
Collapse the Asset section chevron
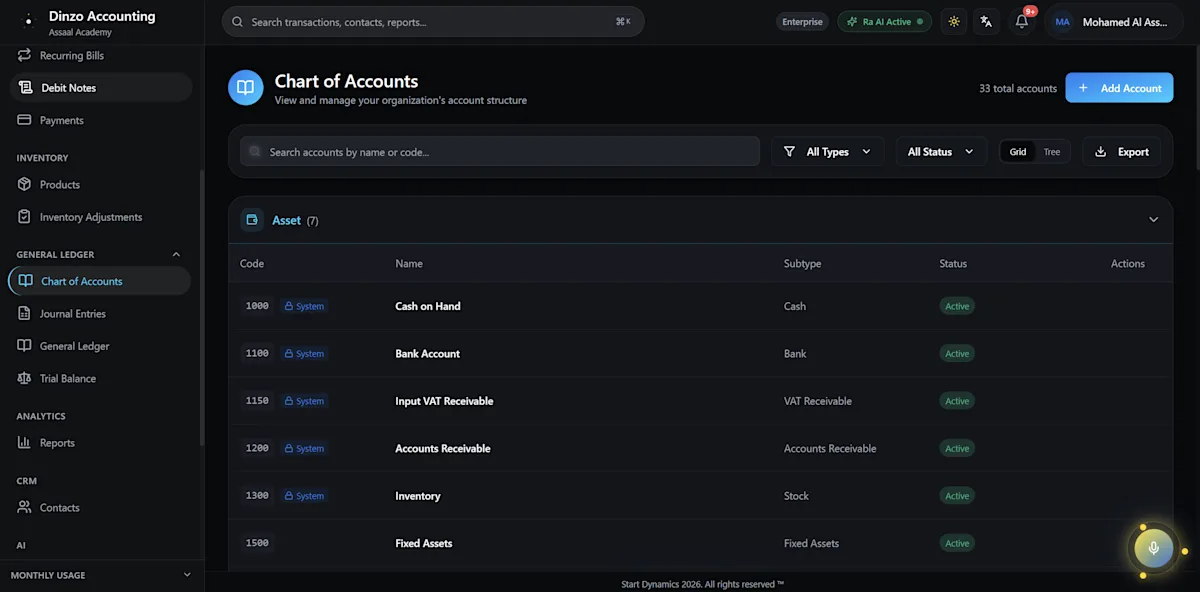[1153, 220]
